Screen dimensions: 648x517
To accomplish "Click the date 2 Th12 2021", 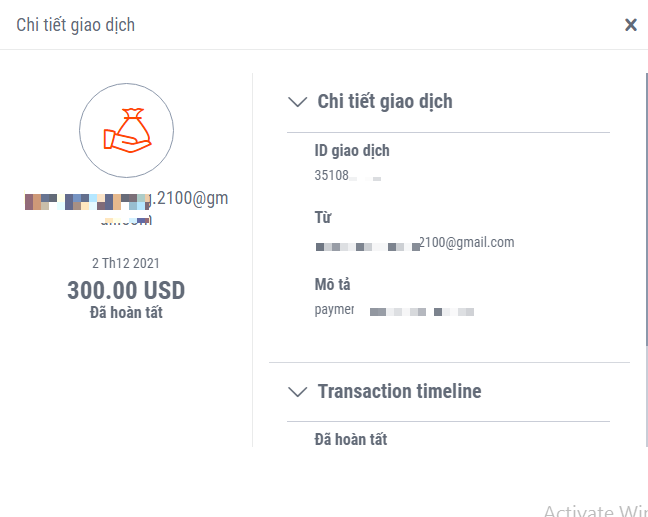I will [x=126, y=264].
